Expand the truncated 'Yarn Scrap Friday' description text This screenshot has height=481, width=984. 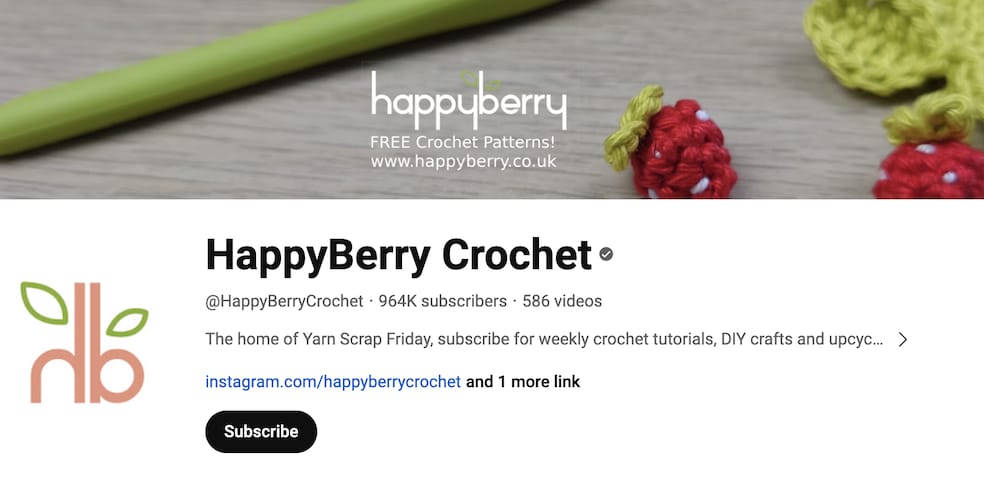point(544,340)
